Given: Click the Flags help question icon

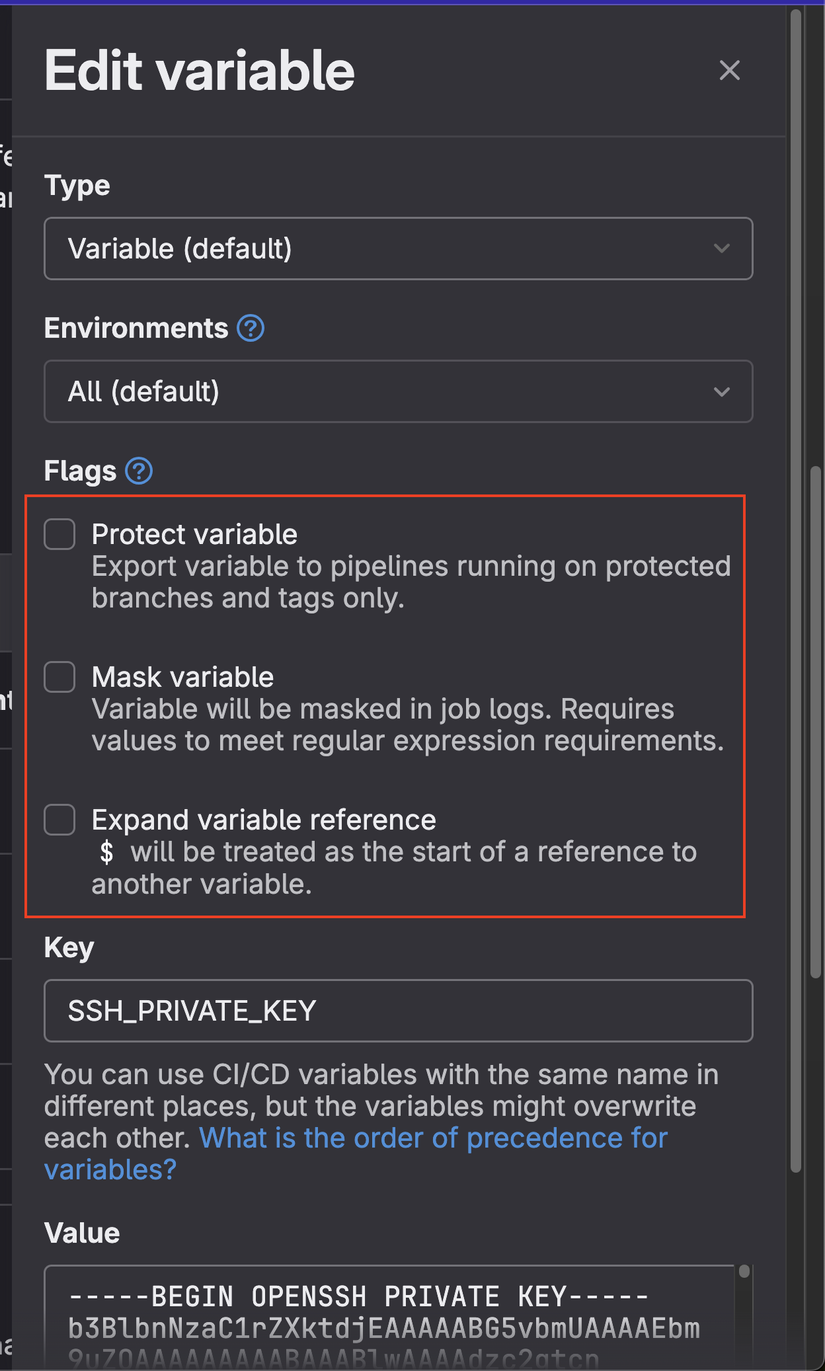Looking at the screenshot, I should point(139,471).
